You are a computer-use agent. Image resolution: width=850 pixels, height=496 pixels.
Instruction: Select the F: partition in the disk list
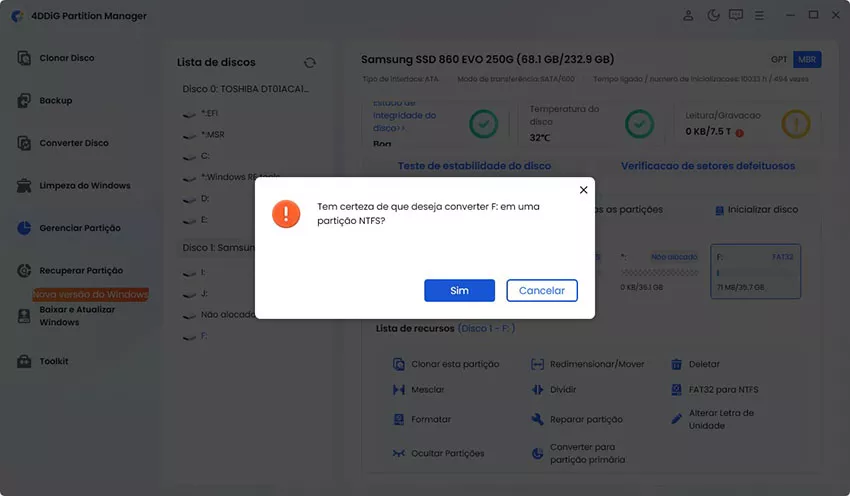(x=204, y=336)
